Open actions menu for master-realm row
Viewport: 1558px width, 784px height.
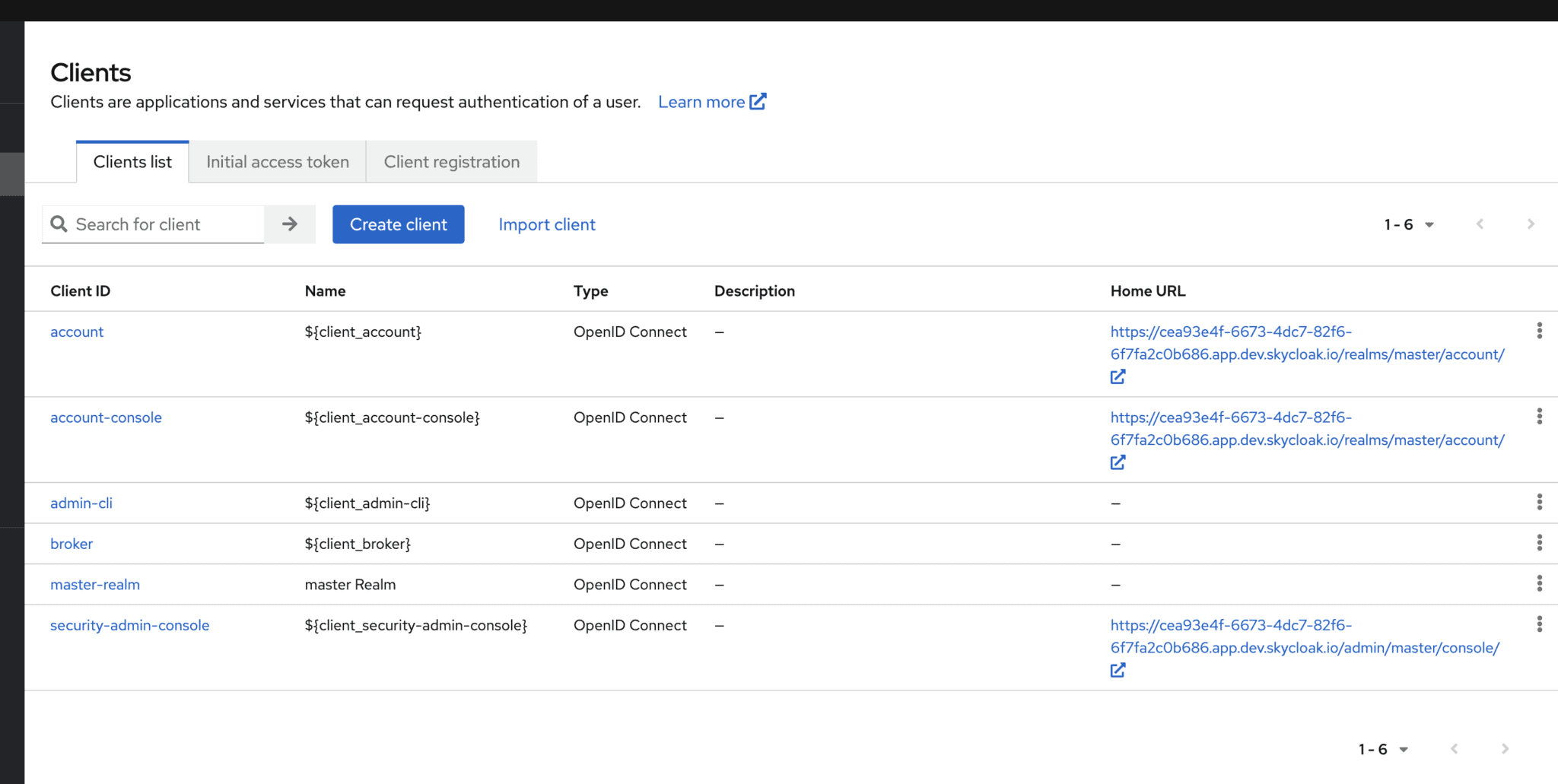(1539, 584)
